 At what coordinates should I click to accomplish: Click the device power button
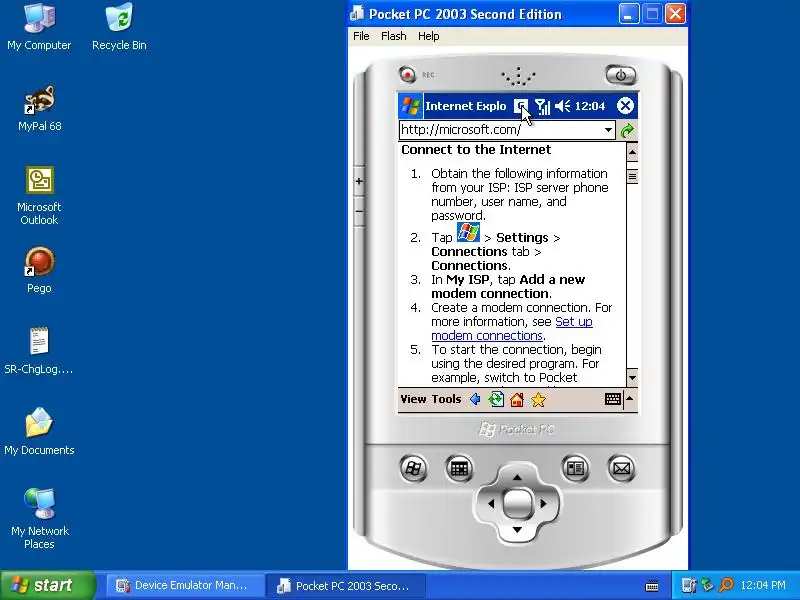(x=620, y=75)
